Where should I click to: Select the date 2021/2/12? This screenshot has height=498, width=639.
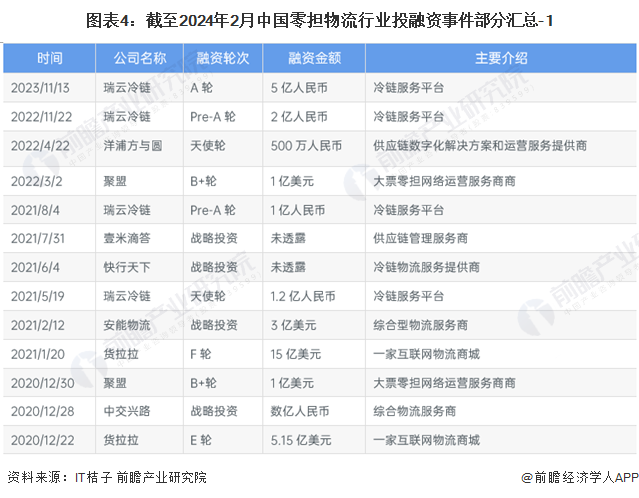(38, 325)
